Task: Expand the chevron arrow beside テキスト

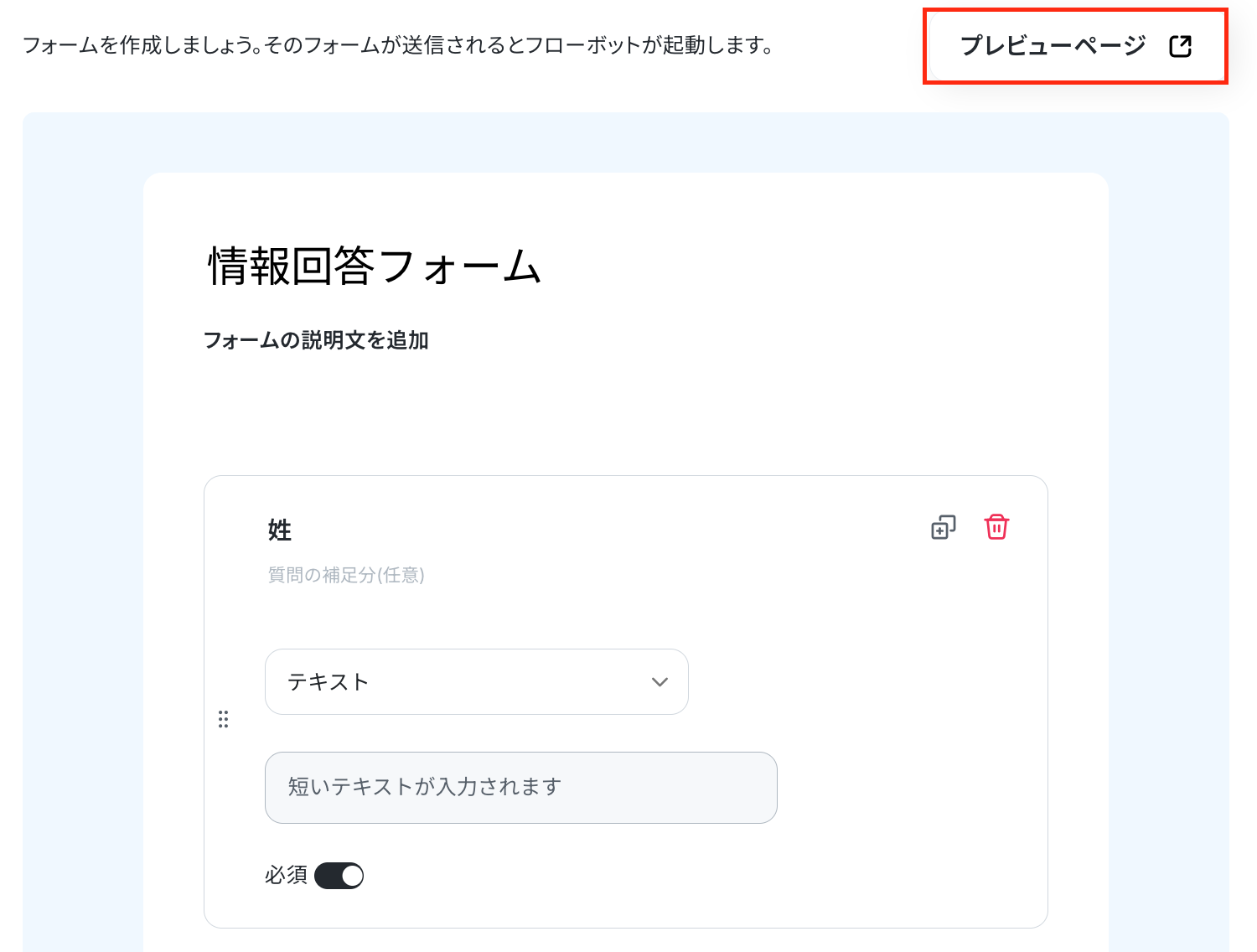Action: (660, 682)
